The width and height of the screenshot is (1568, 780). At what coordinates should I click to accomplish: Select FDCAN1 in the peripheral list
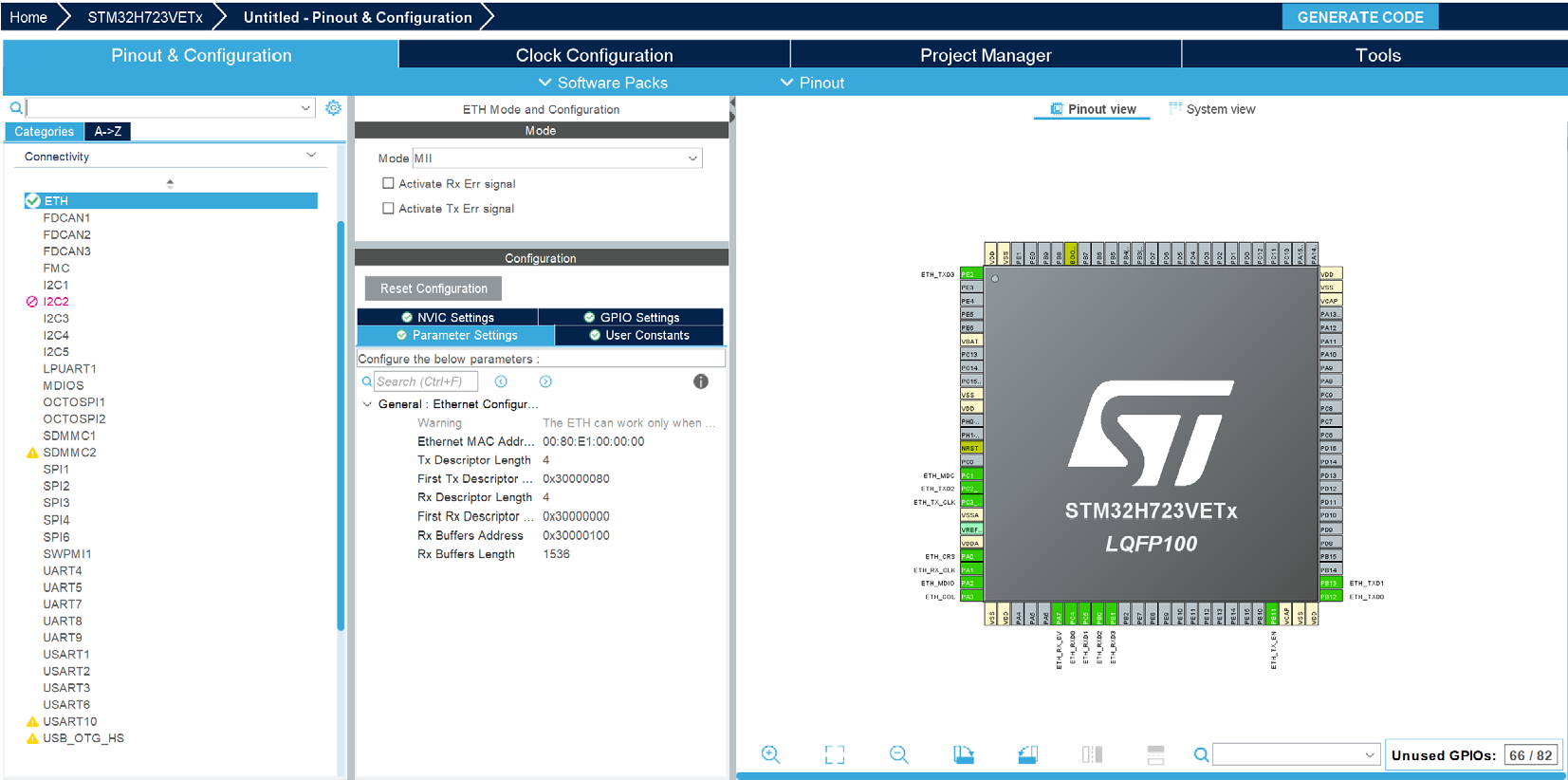[x=66, y=217]
